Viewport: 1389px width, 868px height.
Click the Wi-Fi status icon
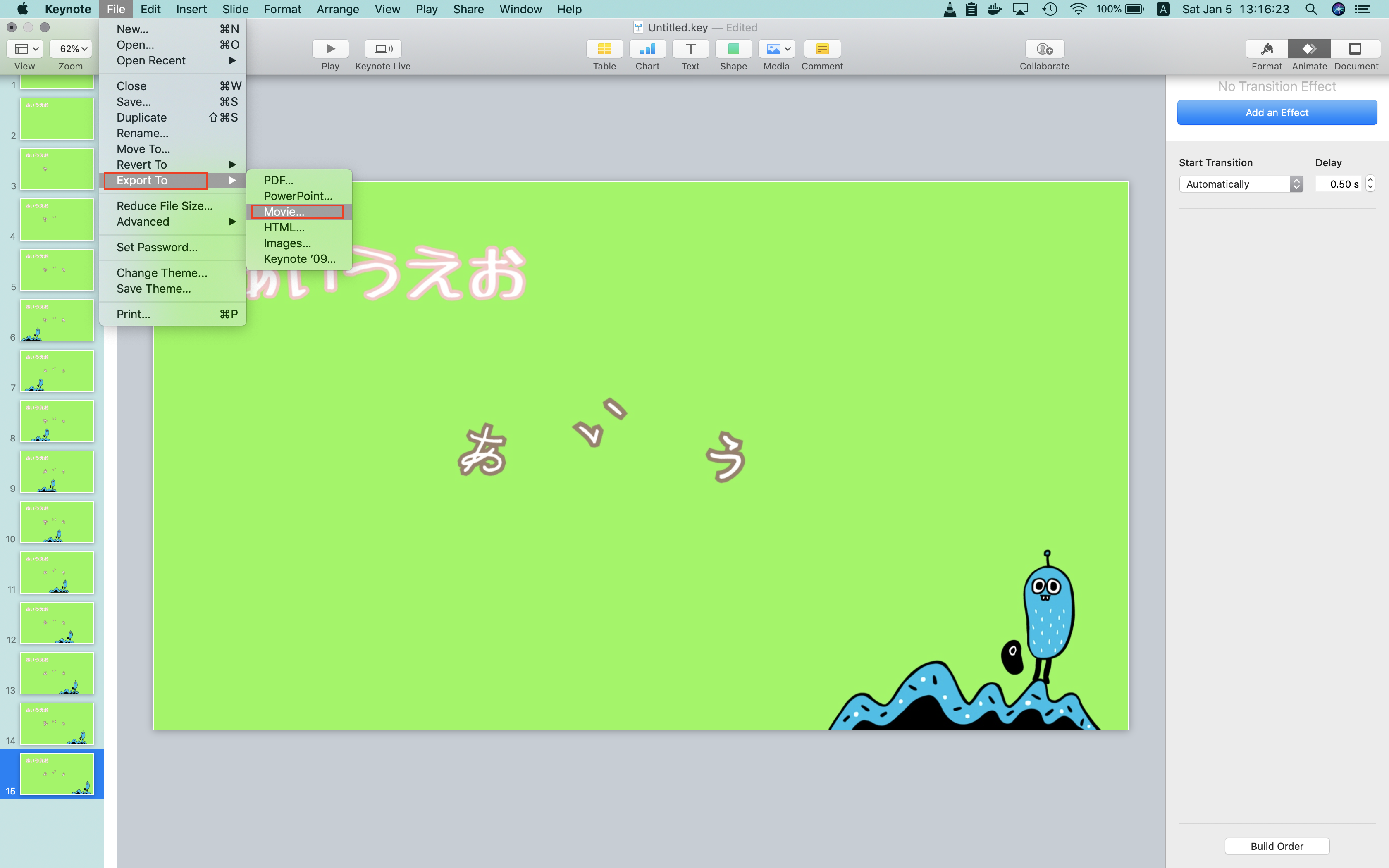[x=1078, y=9]
